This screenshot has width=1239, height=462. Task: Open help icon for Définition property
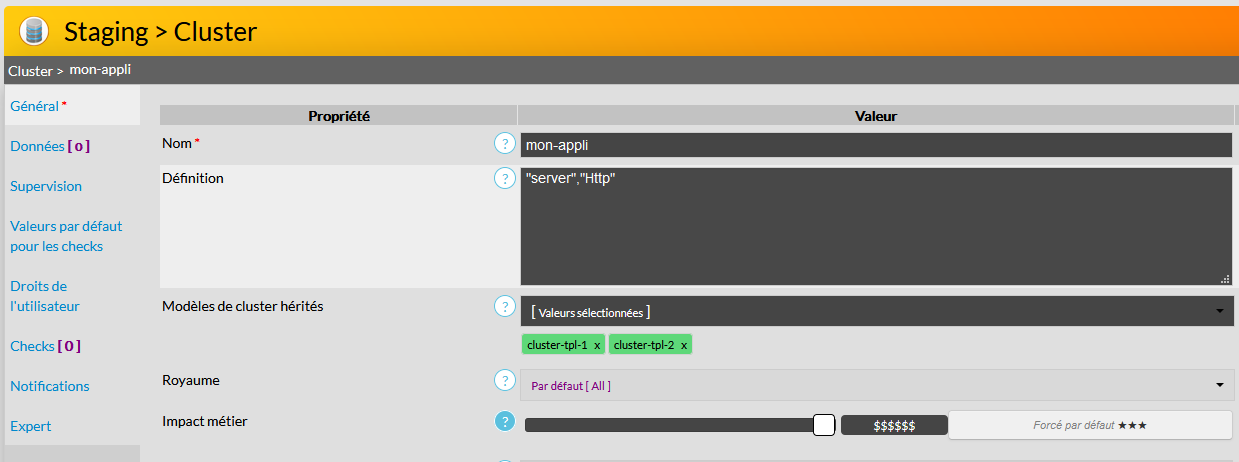[x=505, y=179]
